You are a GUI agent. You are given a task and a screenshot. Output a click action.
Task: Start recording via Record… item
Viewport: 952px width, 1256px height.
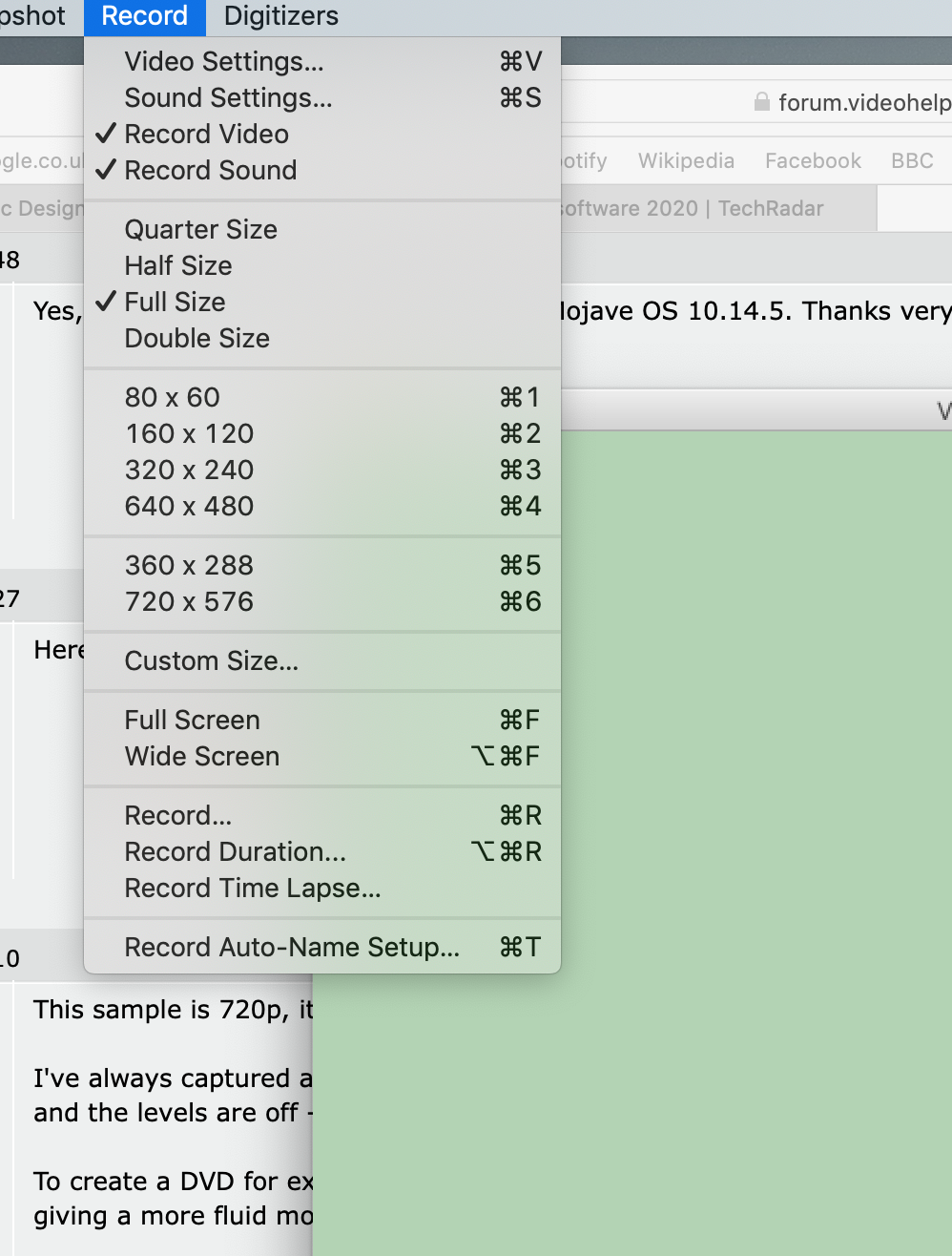[x=177, y=816]
